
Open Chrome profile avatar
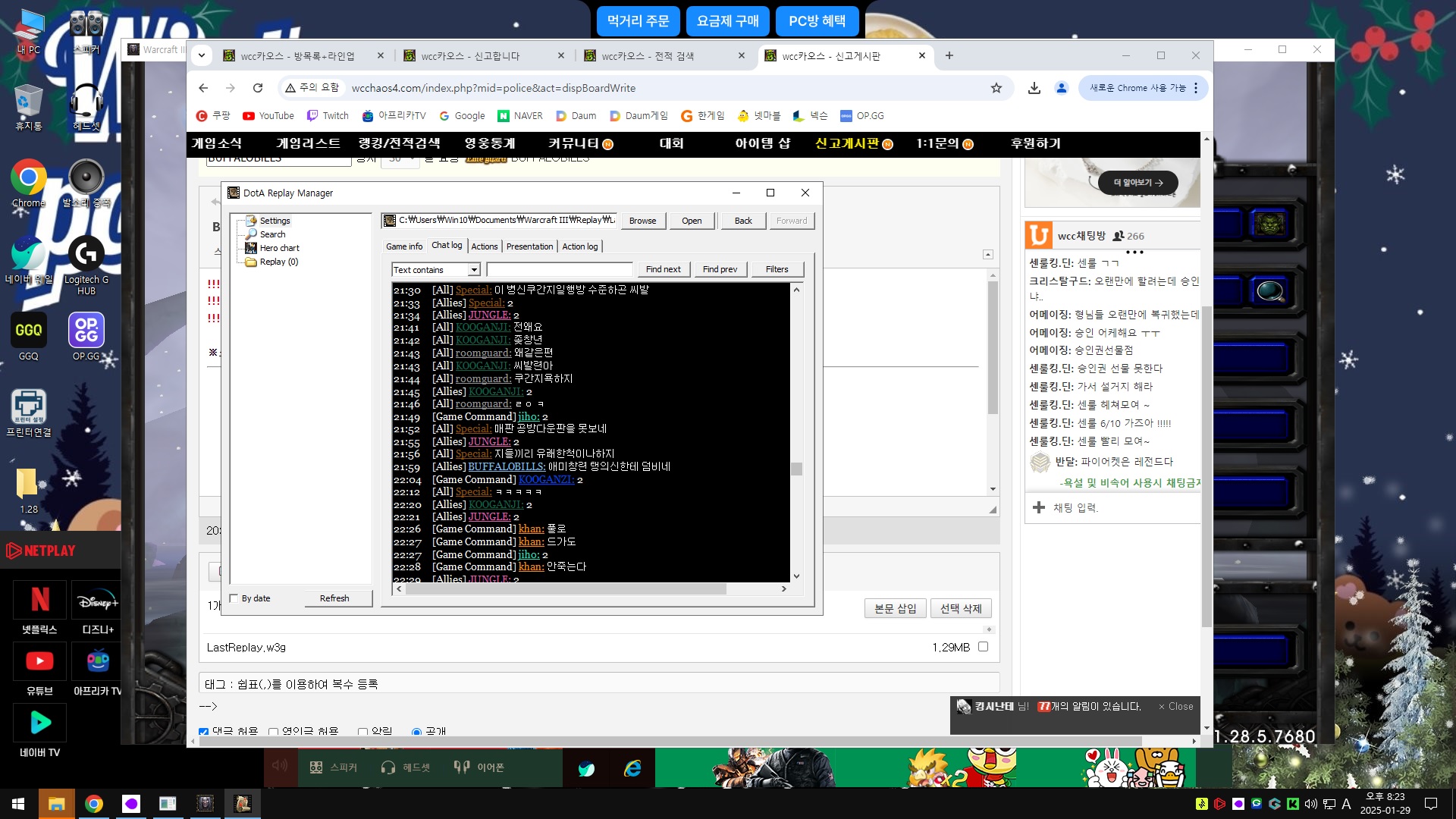click(x=1062, y=88)
